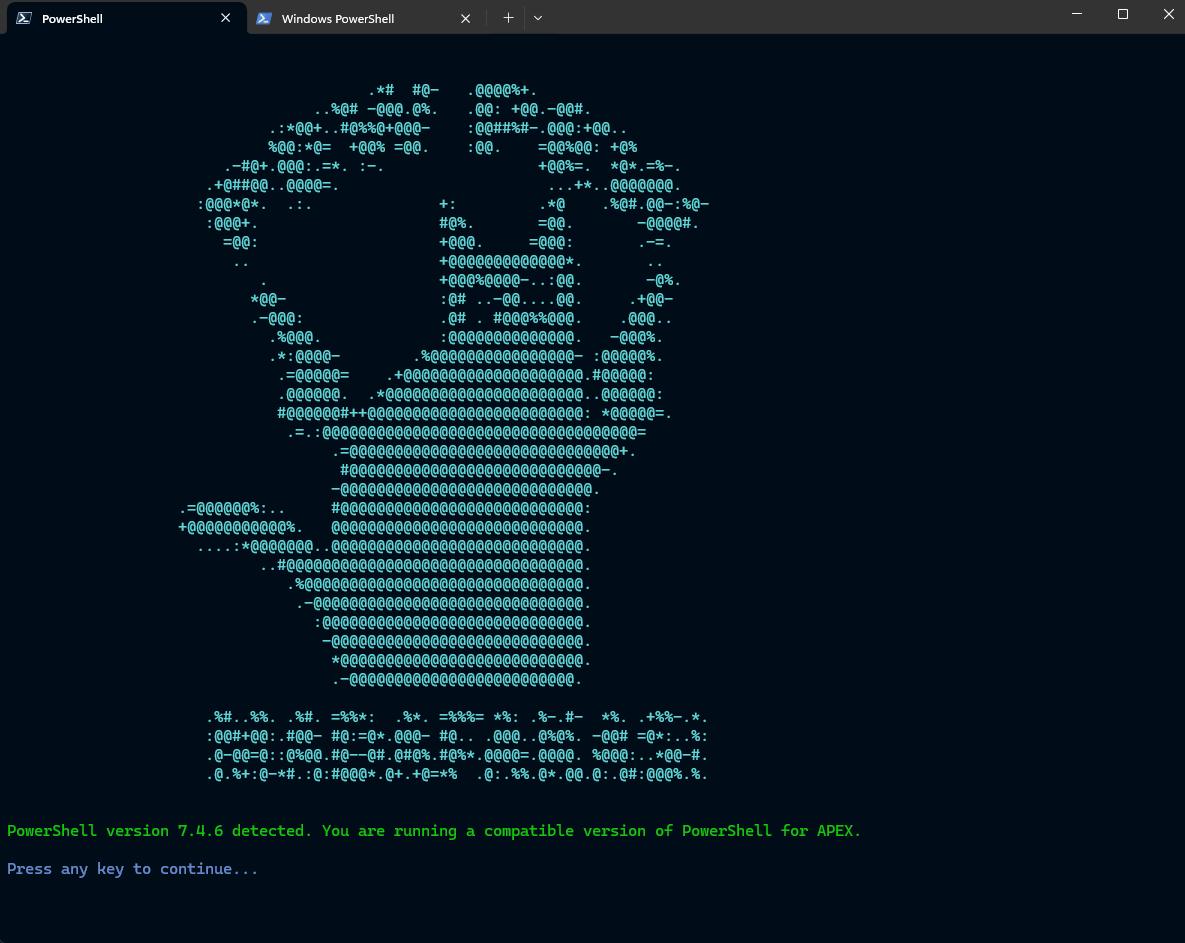Viewport: 1185px width, 943px height.
Task: Close the PowerShell tab
Action: [225, 18]
